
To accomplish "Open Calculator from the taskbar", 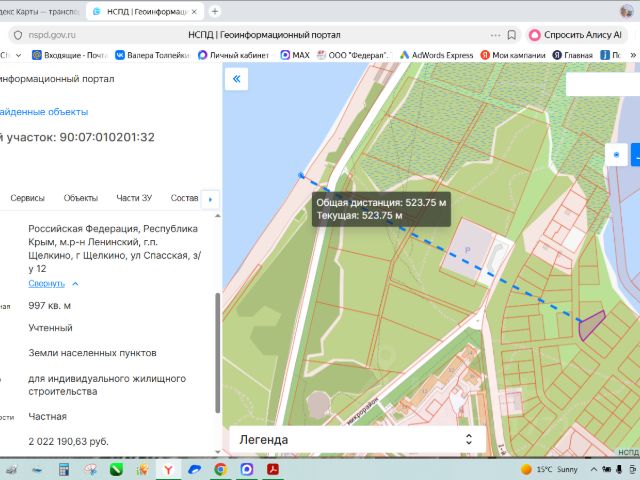I will (x=64, y=469).
